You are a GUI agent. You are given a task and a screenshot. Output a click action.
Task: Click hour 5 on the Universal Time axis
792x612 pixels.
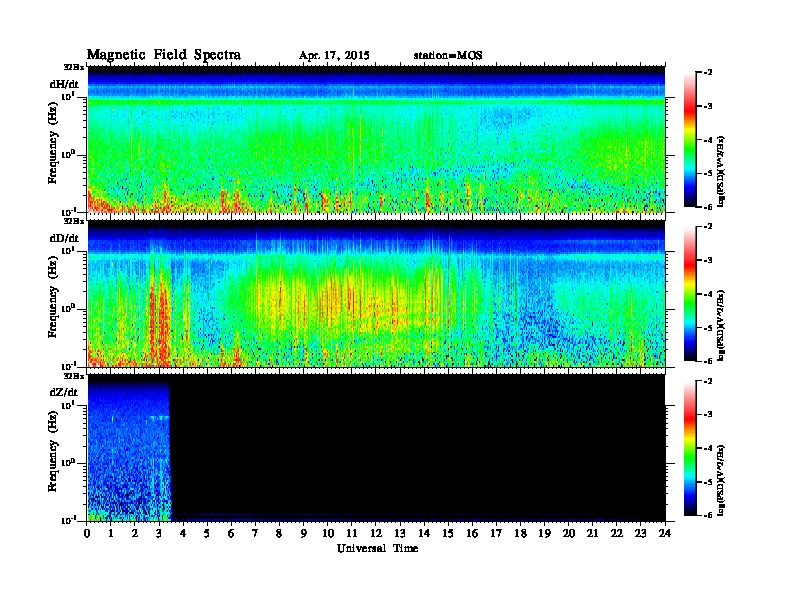(207, 533)
